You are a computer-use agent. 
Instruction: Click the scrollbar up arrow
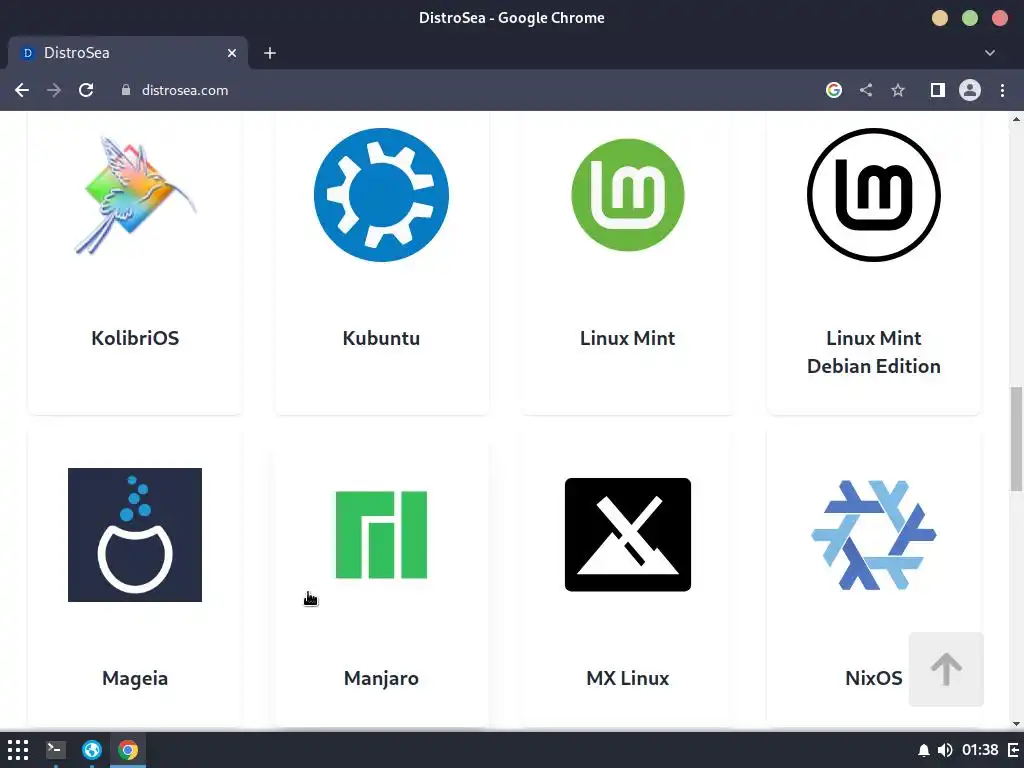pos(1016,119)
